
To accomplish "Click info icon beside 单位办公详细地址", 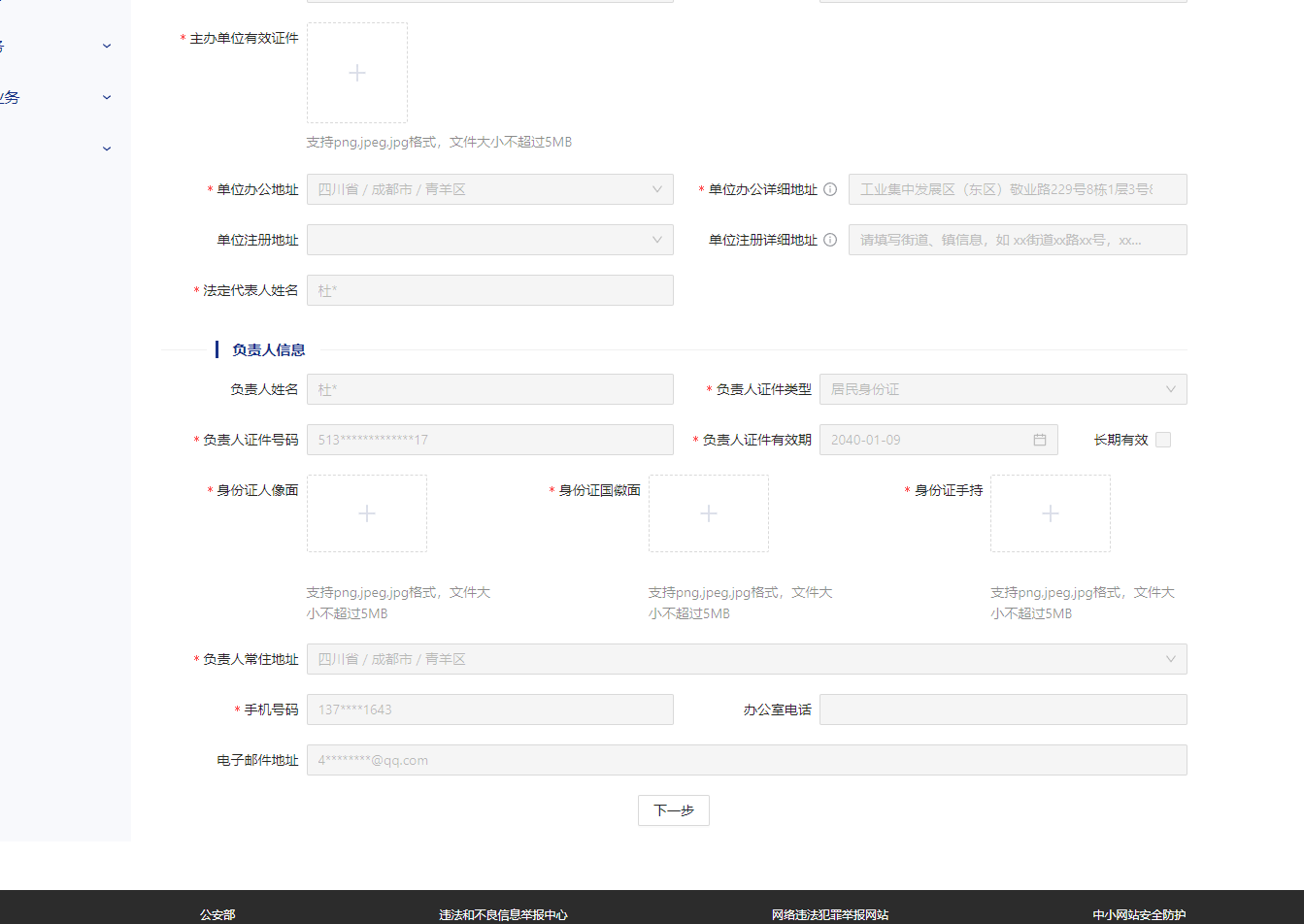I will tap(830, 189).
